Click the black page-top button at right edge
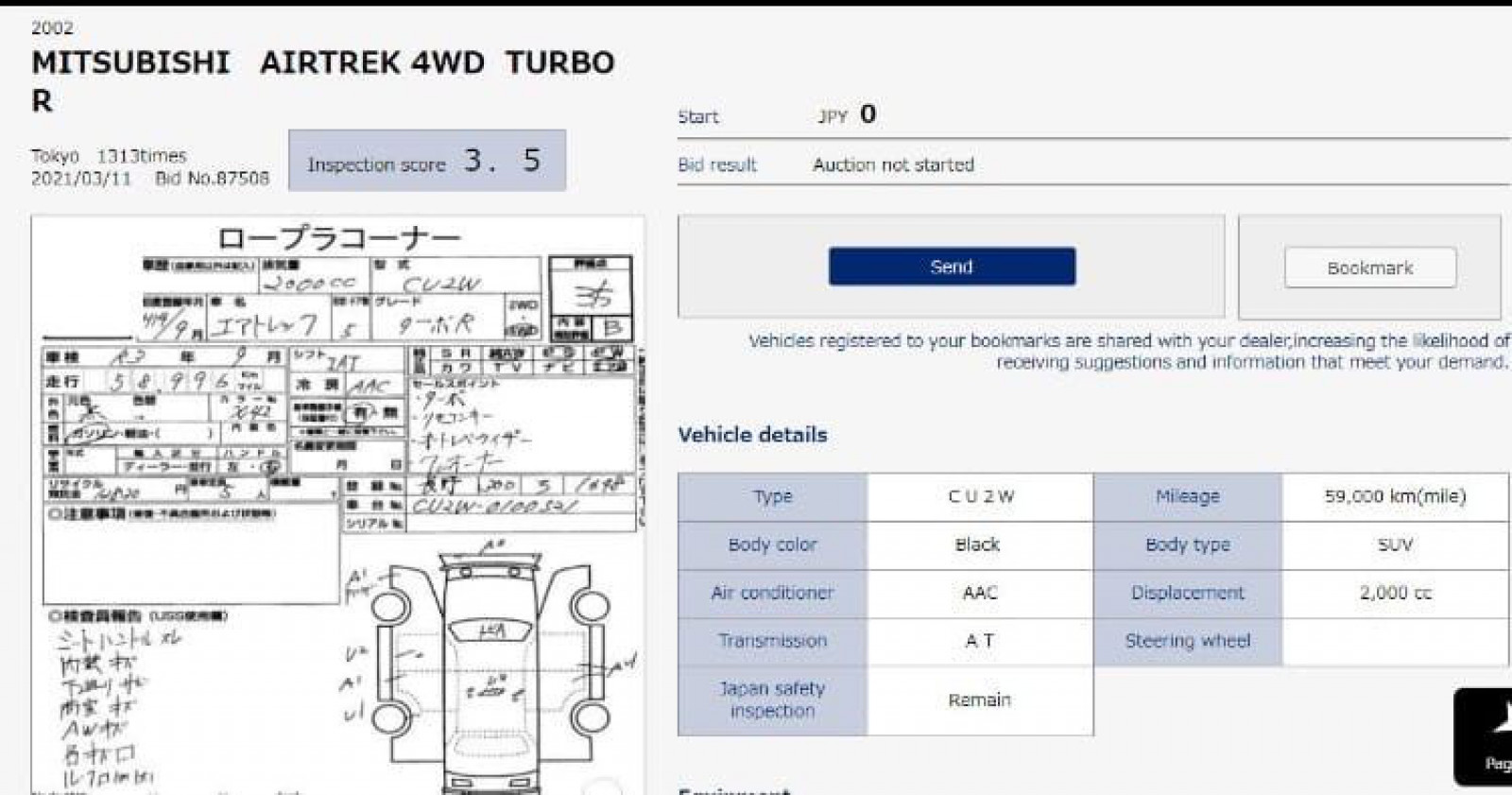The height and width of the screenshot is (795, 1512). tap(1484, 737)
